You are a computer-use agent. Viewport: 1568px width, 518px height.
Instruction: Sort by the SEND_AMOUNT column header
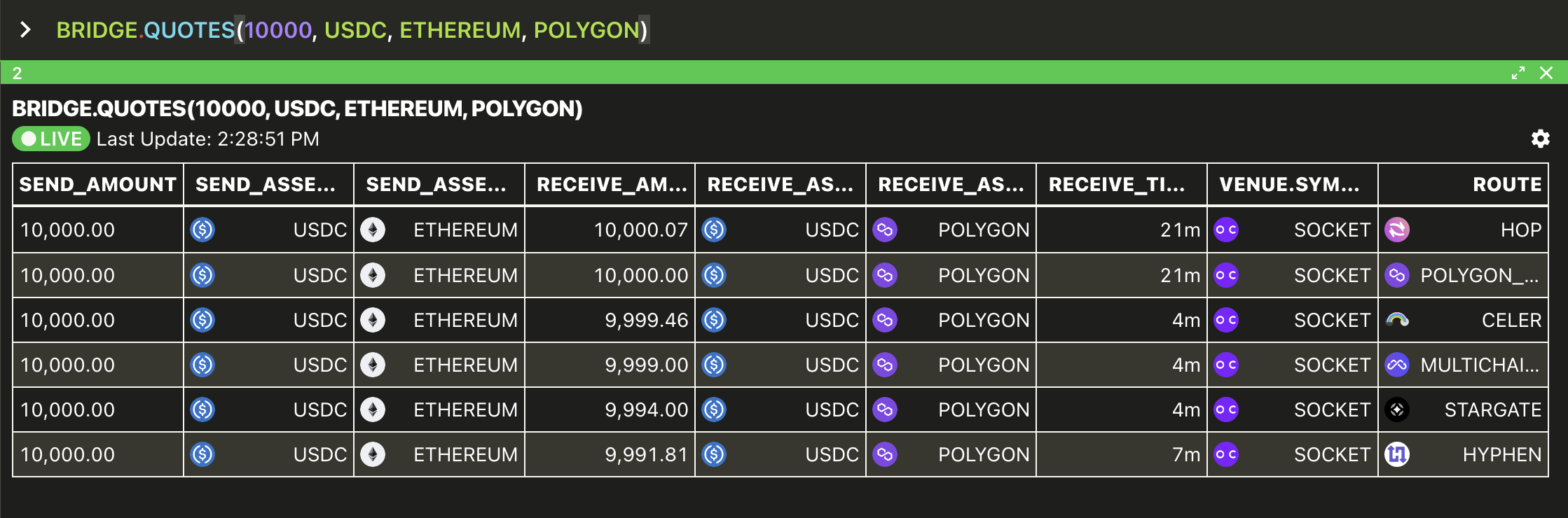[98, 184]
